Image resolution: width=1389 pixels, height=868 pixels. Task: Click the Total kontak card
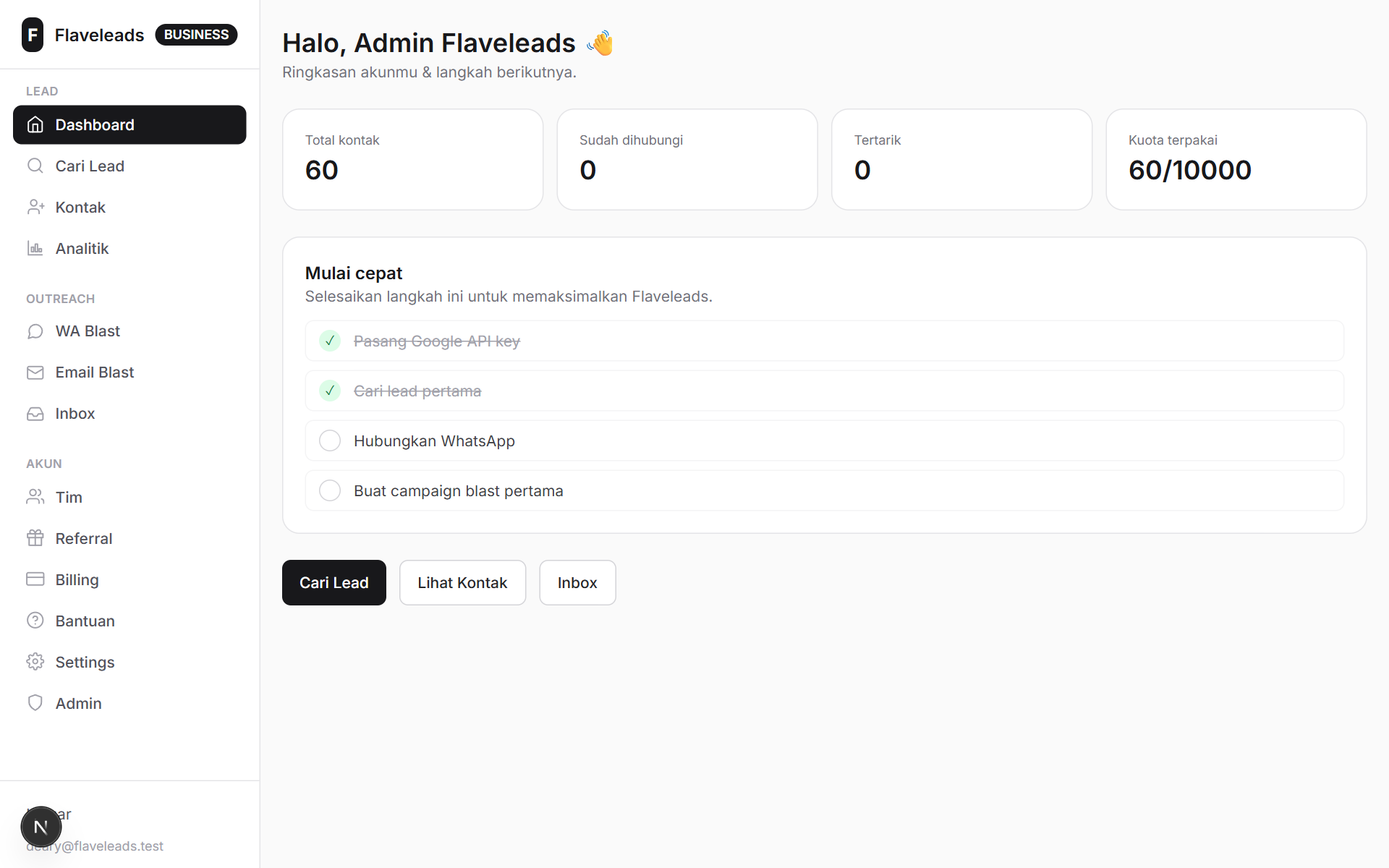(412, 159)
